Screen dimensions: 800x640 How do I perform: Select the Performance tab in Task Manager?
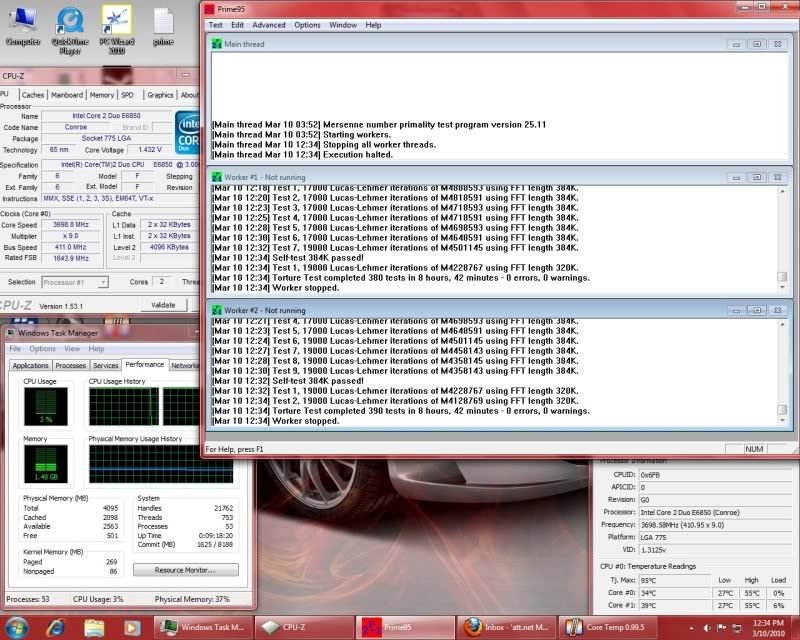[145, 364]
